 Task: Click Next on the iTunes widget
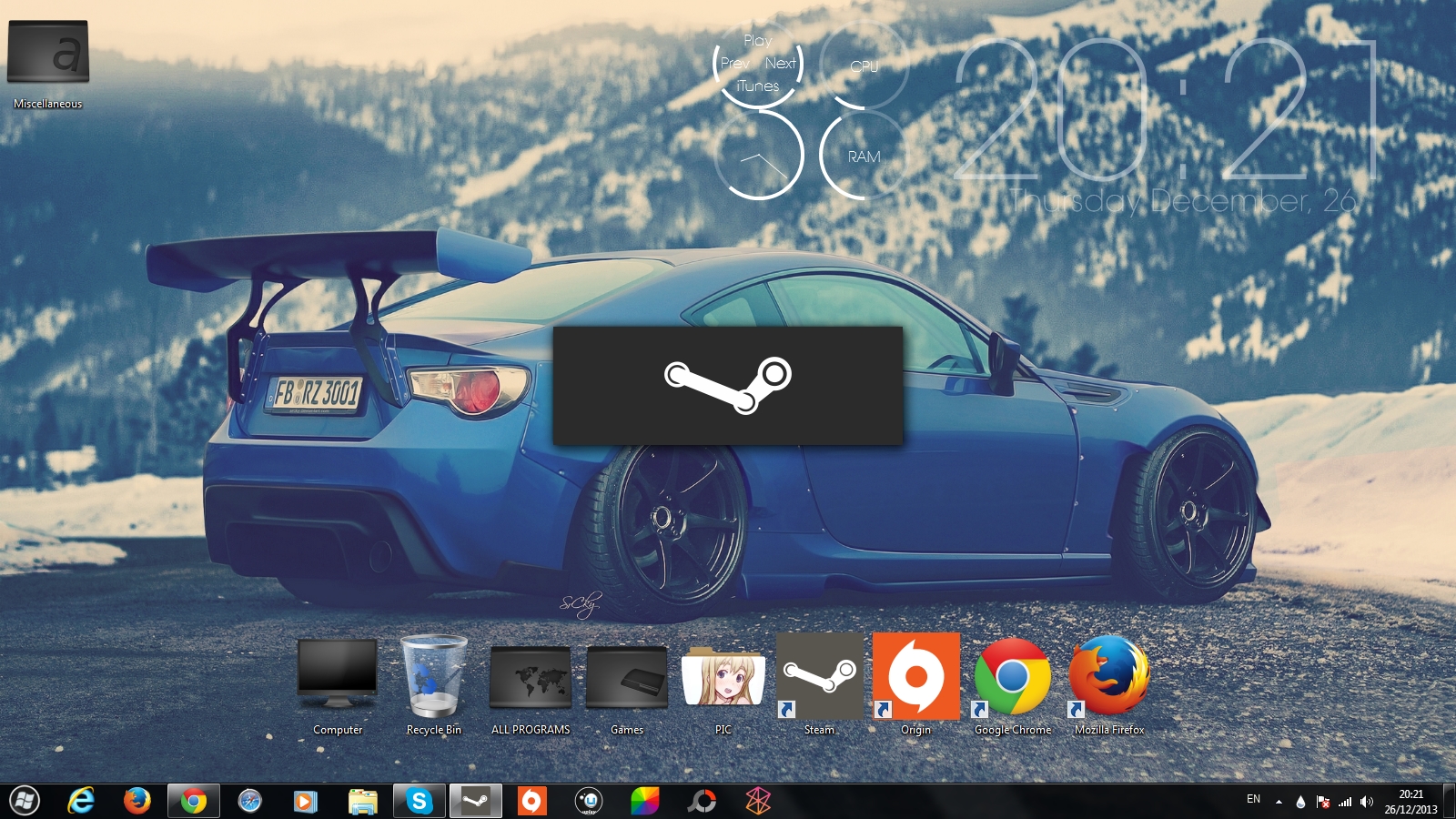pos(781,63)
